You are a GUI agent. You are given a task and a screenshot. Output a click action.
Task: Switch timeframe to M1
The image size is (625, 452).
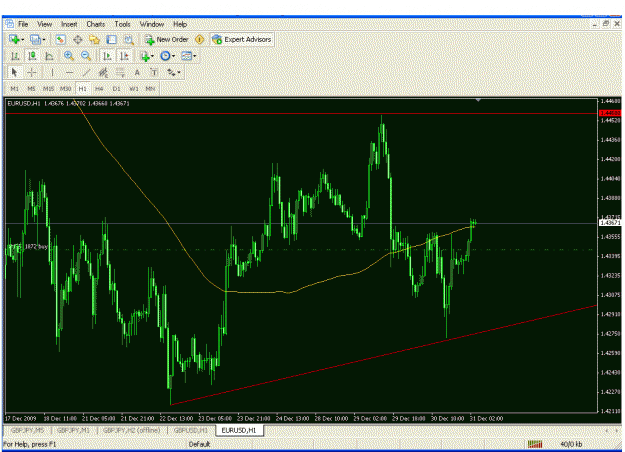click(15, 88)
